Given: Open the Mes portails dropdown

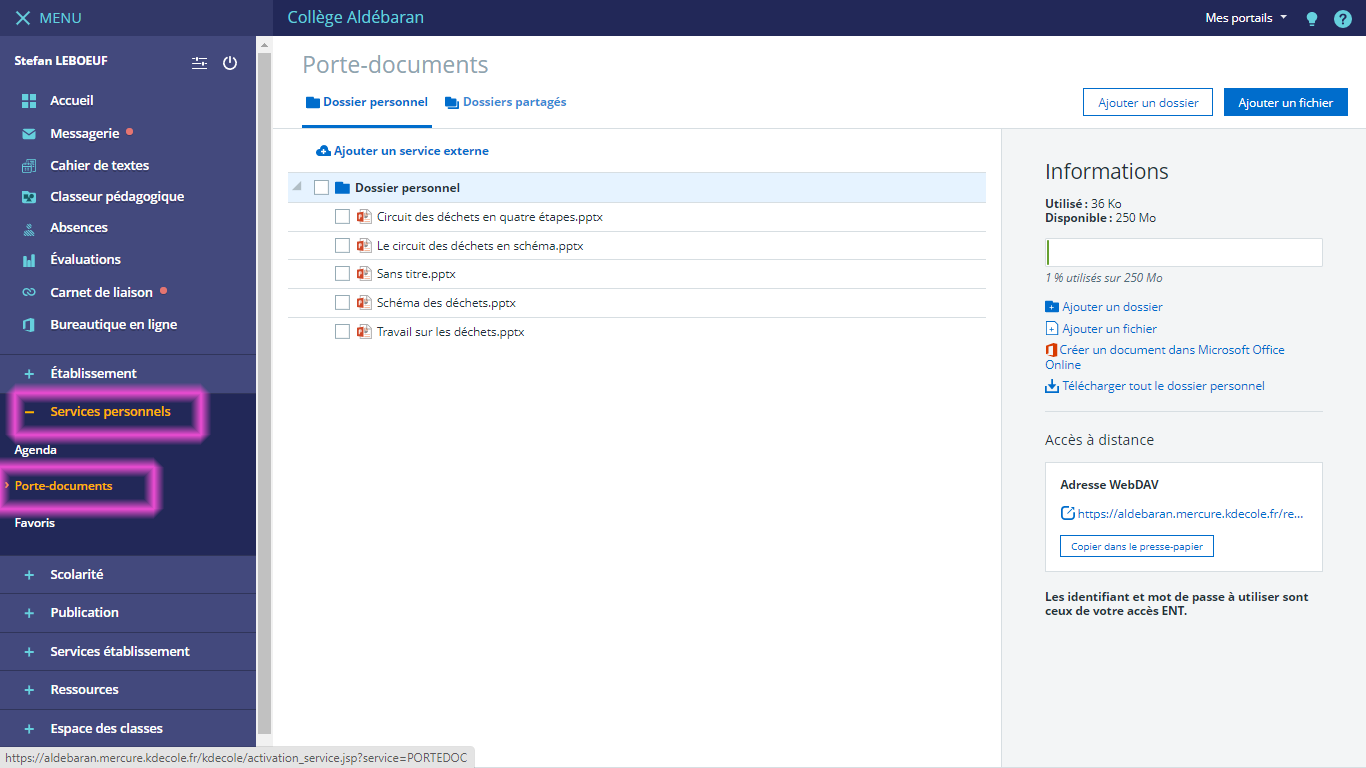Looking at the screenshot, I should point(1246,18).
